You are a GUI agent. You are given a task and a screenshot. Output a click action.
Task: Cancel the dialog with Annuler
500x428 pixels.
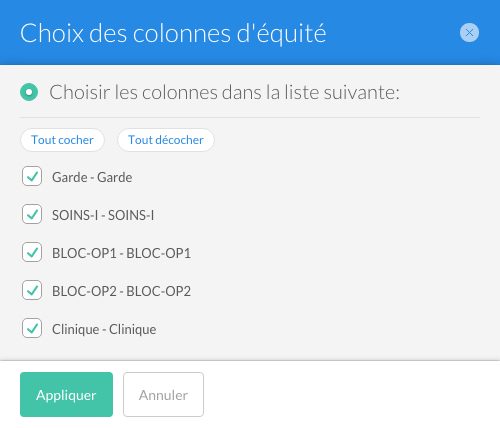(163, 395)
